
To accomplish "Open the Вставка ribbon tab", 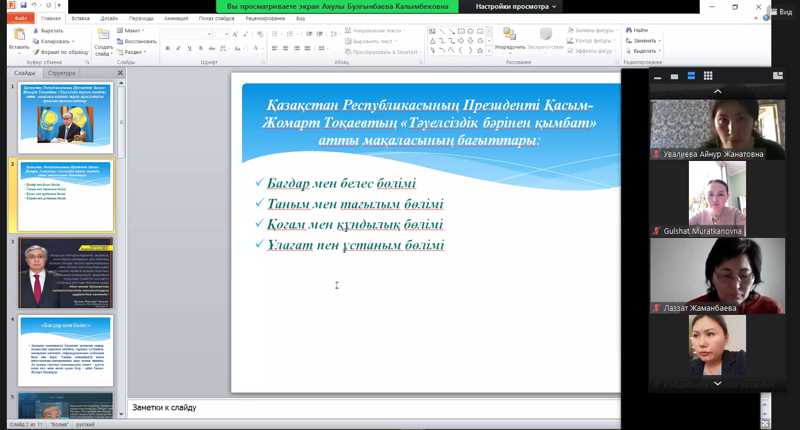I will [x=81, y=18].
